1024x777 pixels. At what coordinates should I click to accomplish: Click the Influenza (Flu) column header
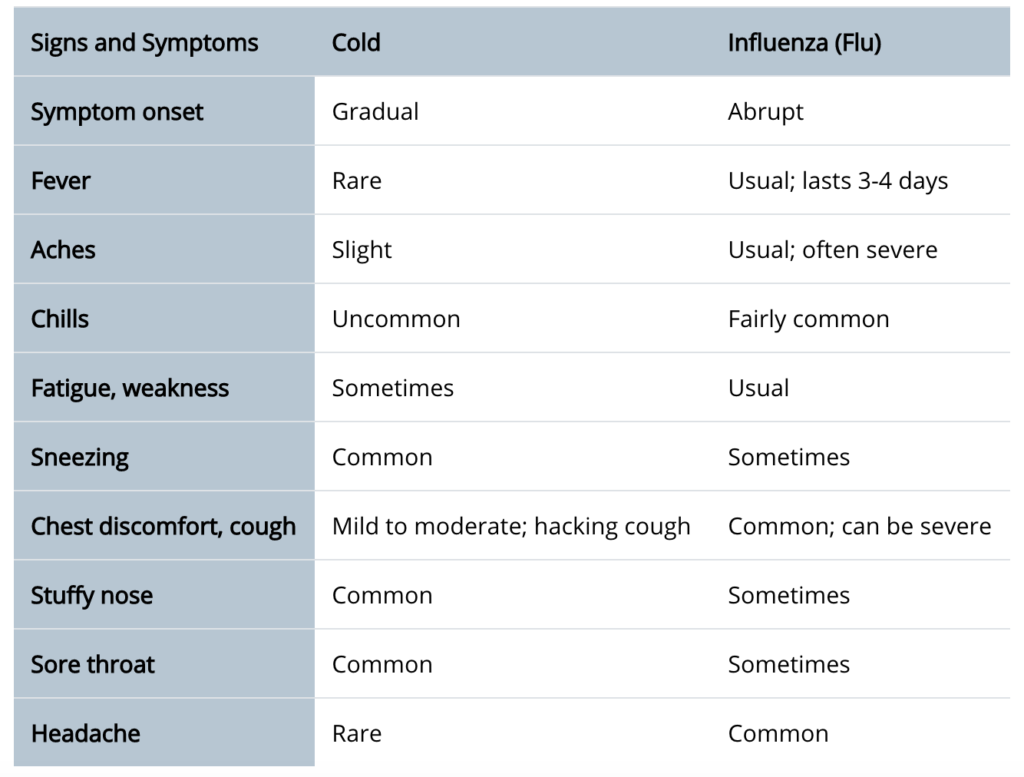point(805,43)
